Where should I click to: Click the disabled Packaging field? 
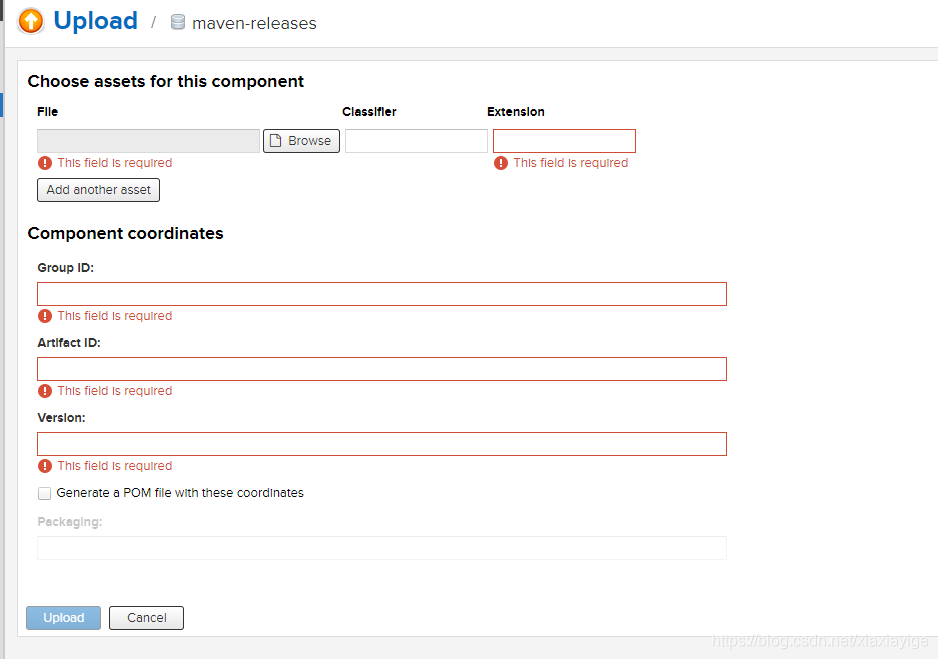tap(382, 548)
